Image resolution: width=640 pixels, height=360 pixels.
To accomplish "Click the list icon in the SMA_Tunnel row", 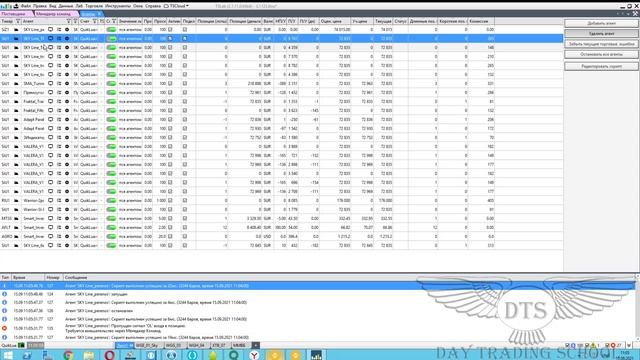I will (x=59, y=84).
